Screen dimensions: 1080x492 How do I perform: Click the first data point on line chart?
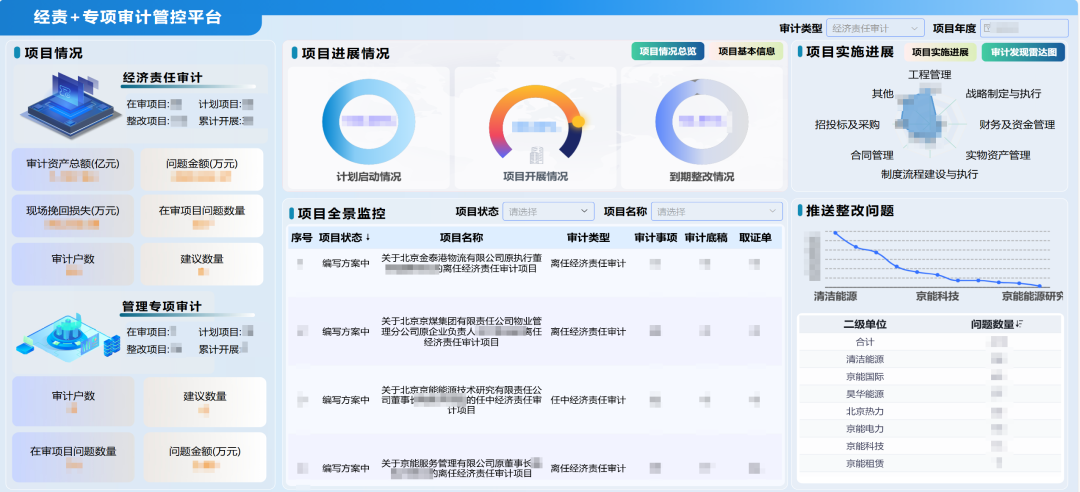[x=834, y=234]
